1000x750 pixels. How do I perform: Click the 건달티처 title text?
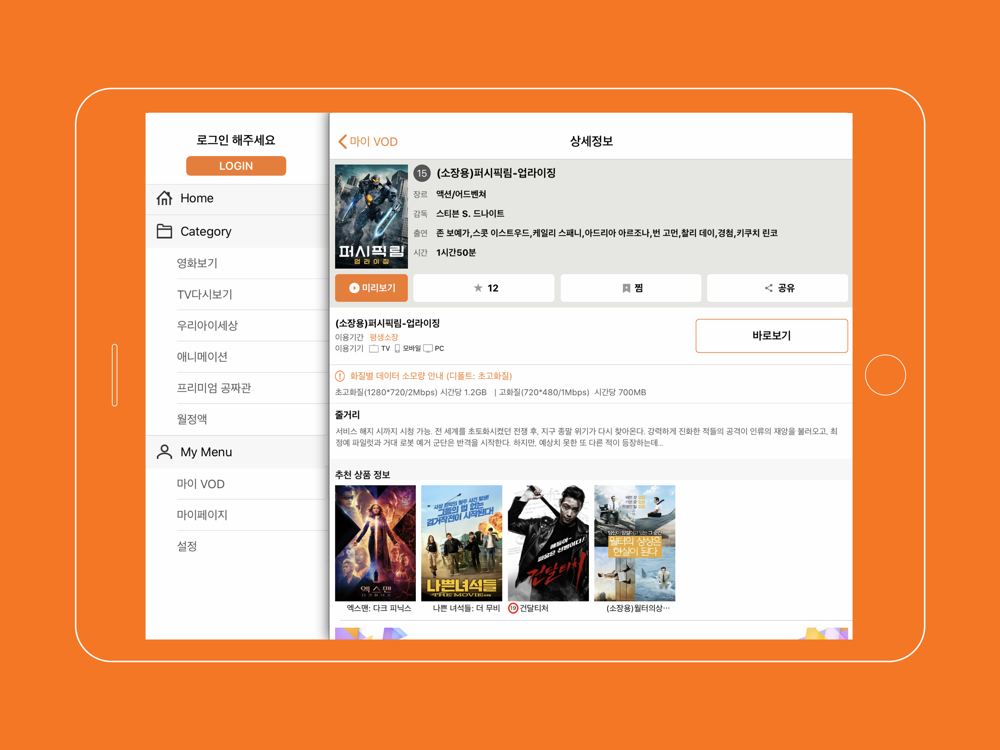[534, 608]
